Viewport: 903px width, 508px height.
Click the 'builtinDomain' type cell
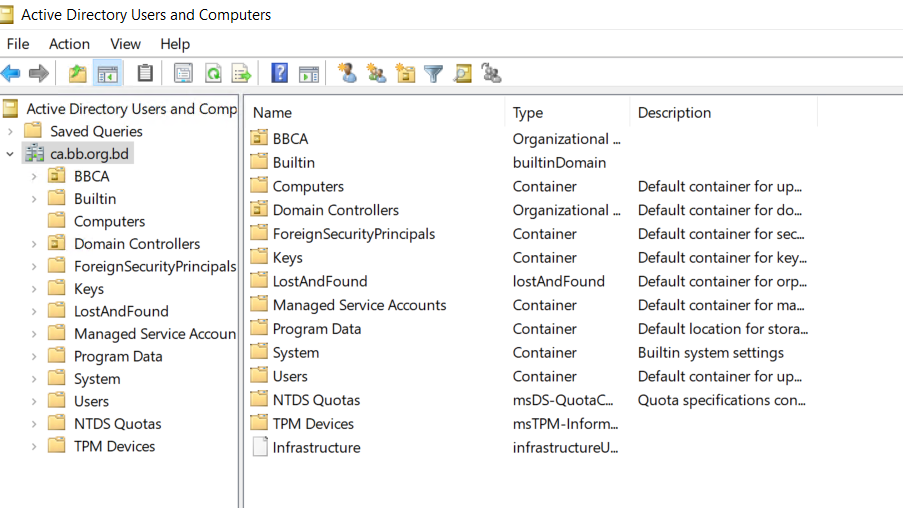point(559,162)
